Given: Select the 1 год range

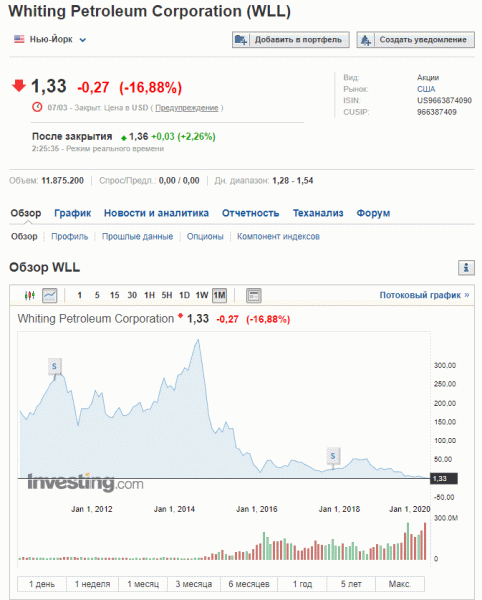Looking at the screenshot, I should tap(302, 584).
